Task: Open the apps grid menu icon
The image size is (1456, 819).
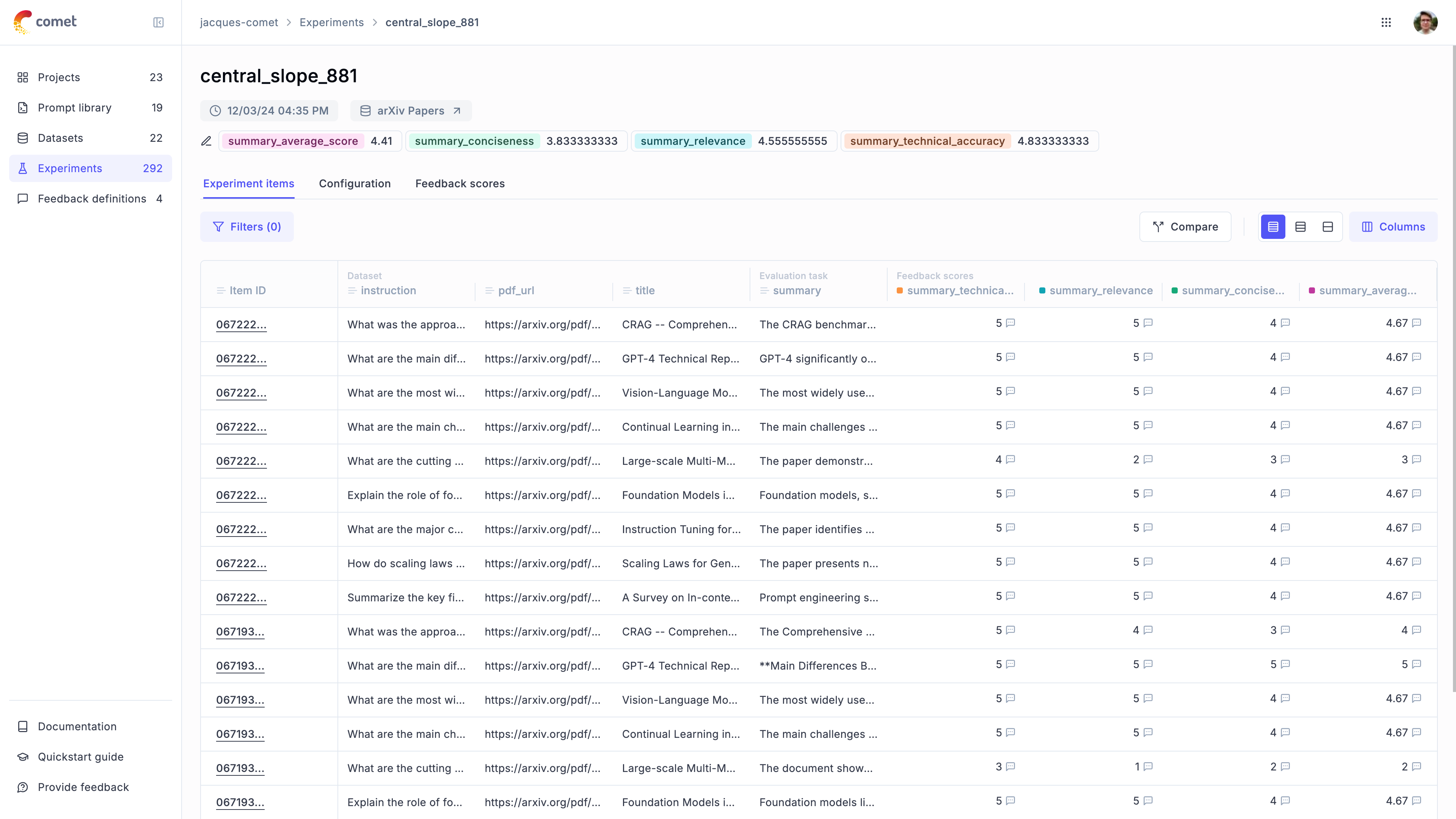Action: tap(1386, 23)
